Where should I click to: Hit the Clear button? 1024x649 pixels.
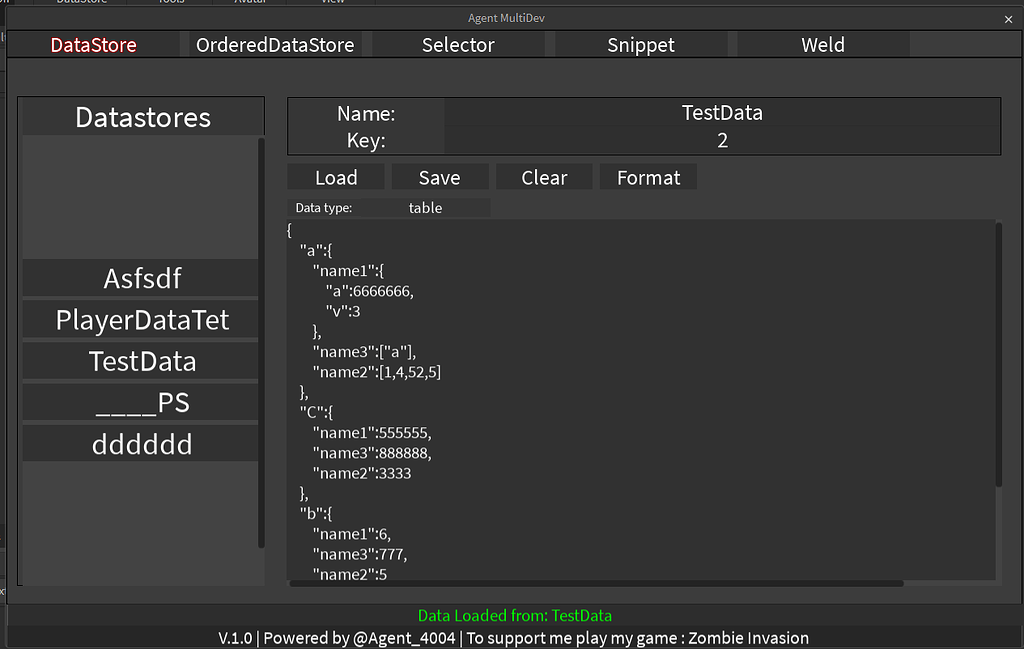(544, 178)
